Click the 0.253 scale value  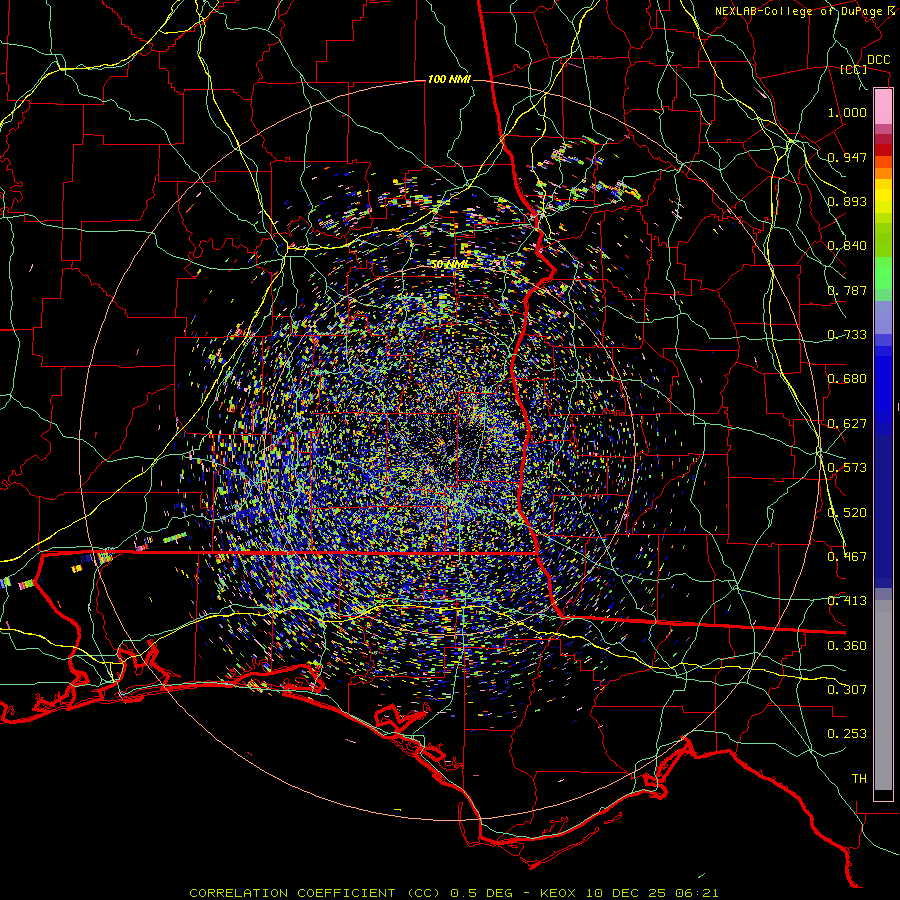tap(847, 734)
